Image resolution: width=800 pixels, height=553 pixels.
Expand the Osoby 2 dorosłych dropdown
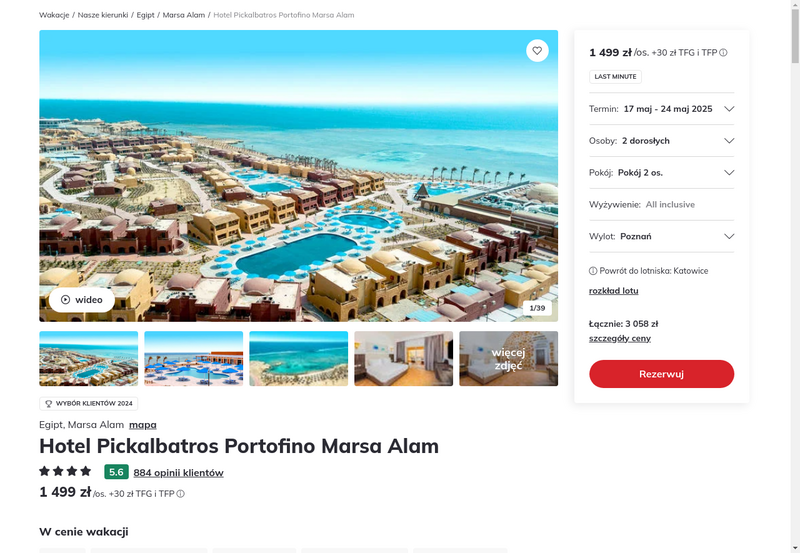coord(661,141)
